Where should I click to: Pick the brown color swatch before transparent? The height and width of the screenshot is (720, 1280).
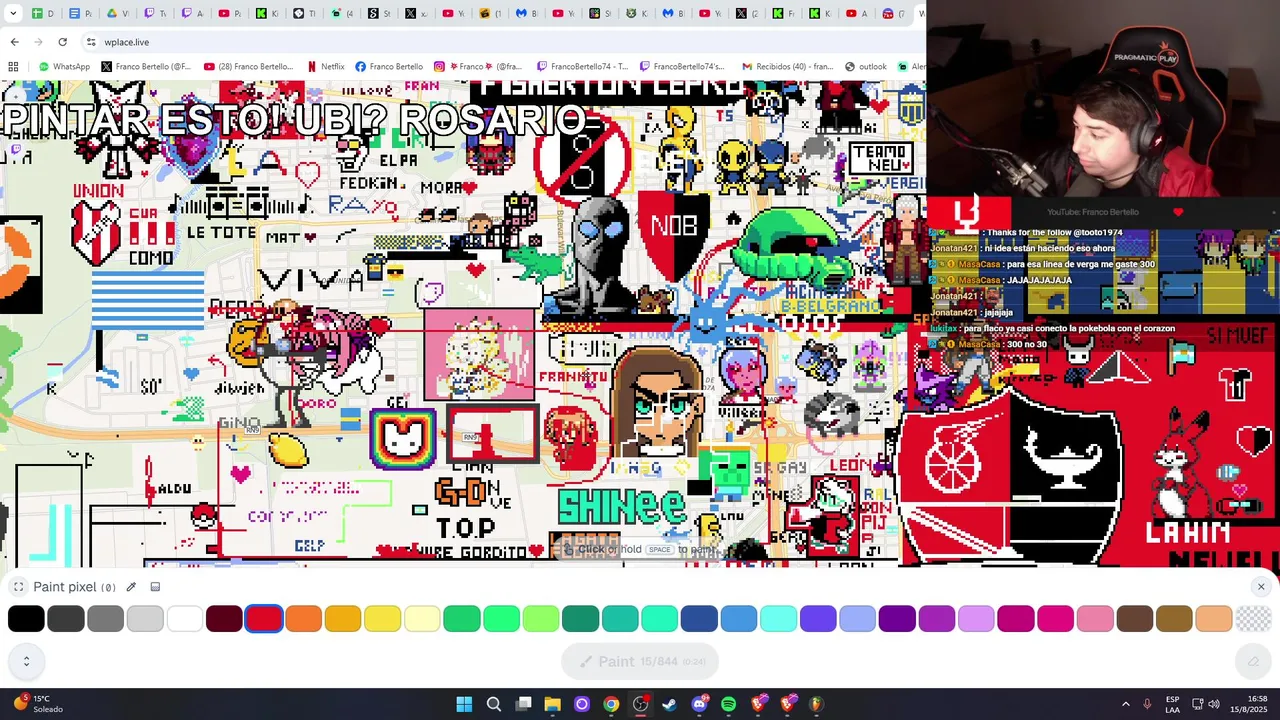(1174, 619)
